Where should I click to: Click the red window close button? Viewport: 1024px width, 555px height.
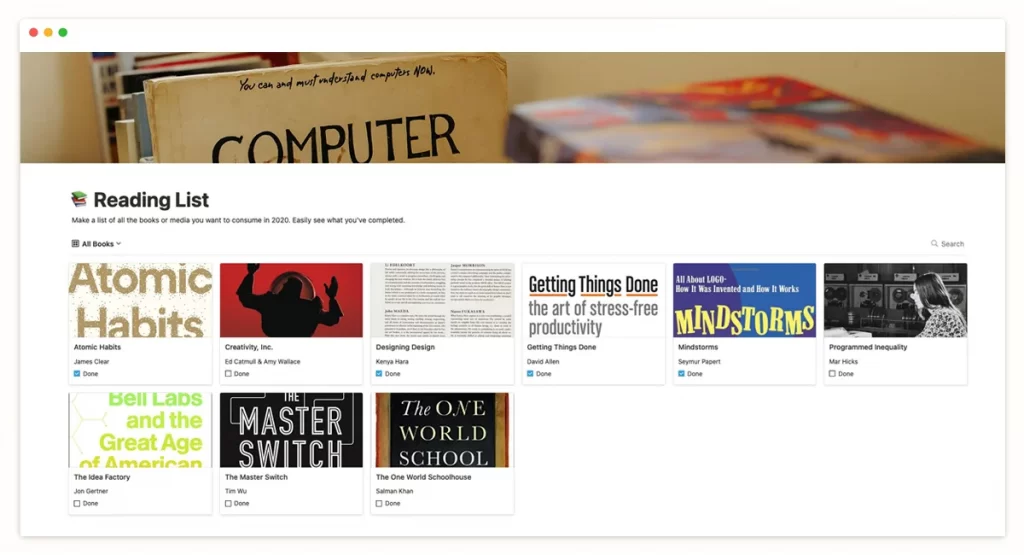coord(33,32)
